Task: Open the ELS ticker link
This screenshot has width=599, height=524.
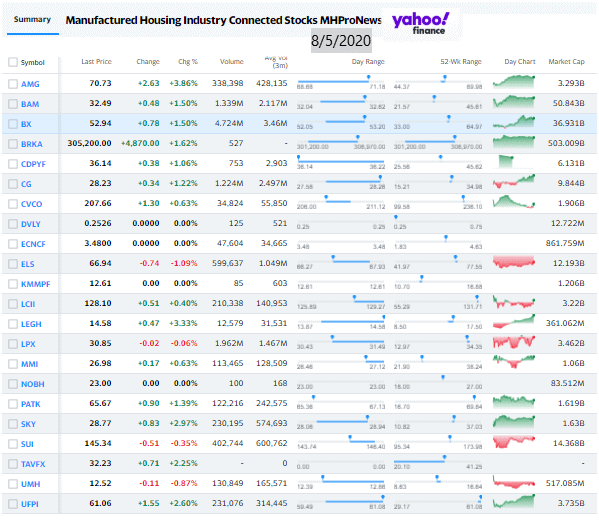Action: [28, 264]
